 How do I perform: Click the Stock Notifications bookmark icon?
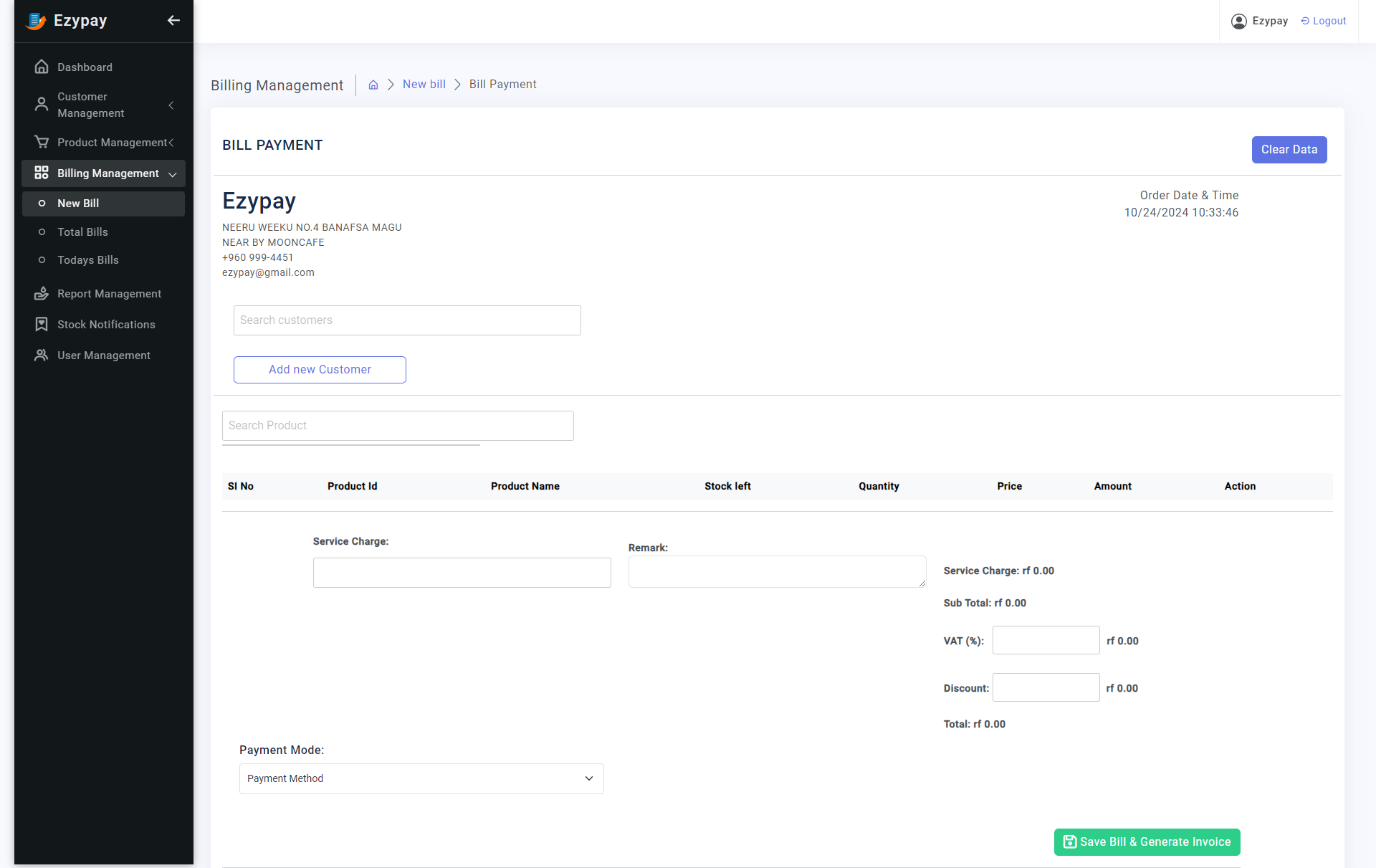(x=42, y=325)
